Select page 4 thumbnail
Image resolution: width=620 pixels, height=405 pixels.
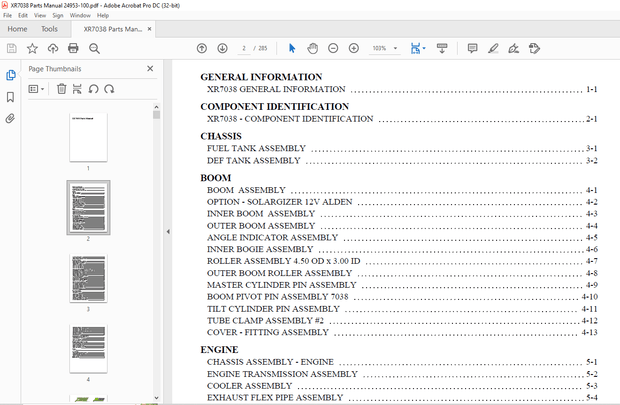pyautogui.click(x=88, y=349)
